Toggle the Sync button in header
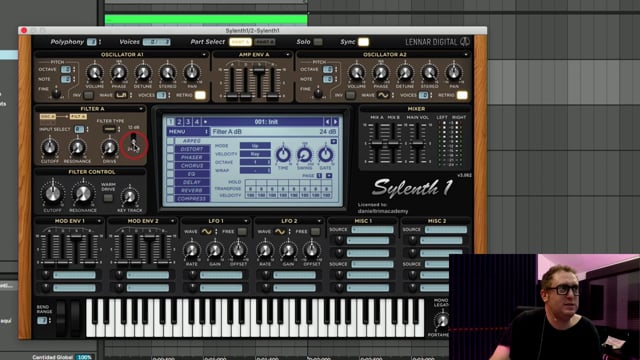 click(x=363, y=42)
